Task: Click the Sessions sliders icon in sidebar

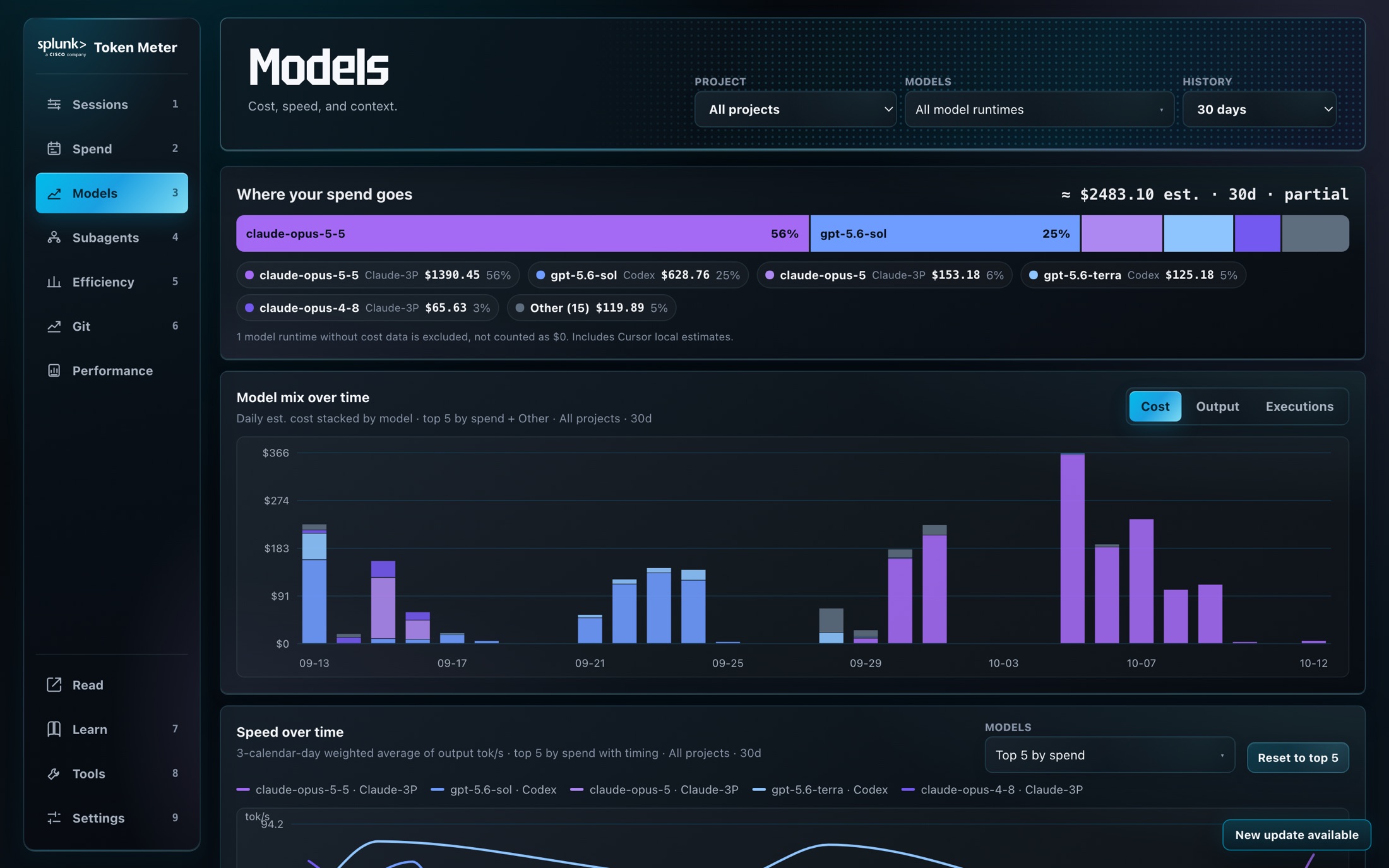Action: (54, 104)
